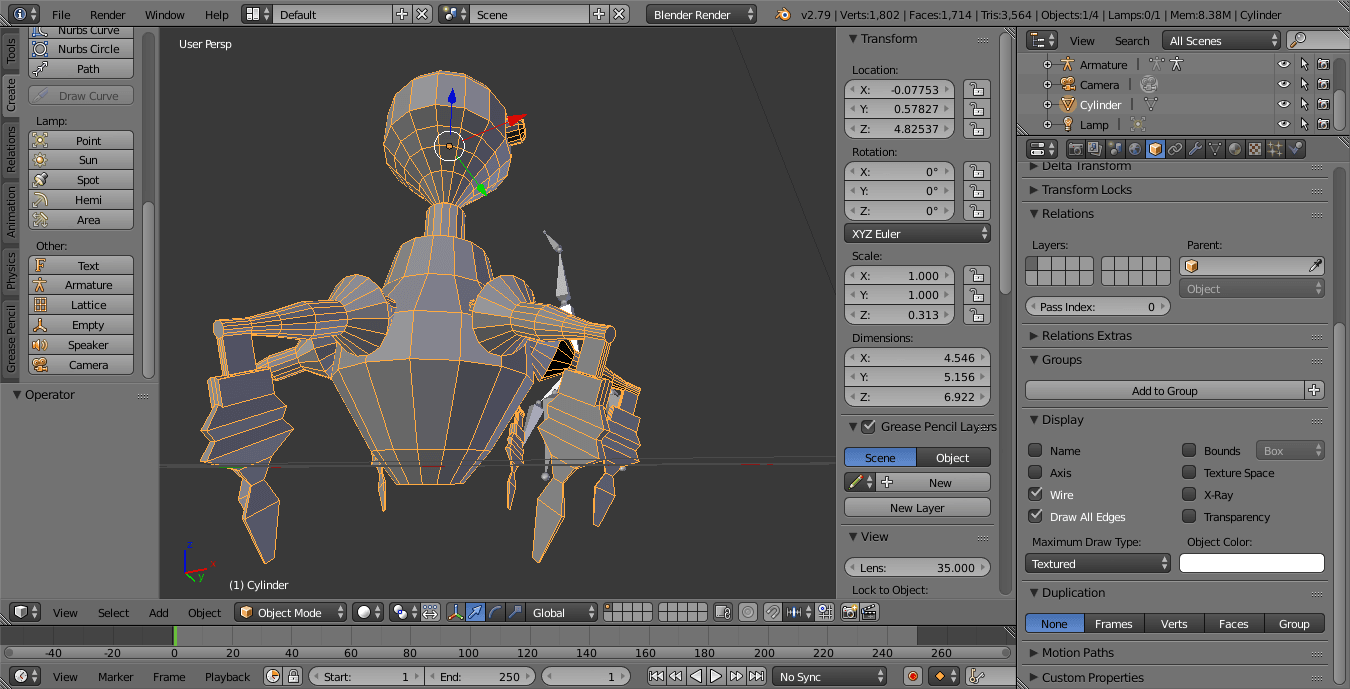Hide the Cylinder object via its eye icon
Screen dimensions: 1350x689
click(1283, 105)
